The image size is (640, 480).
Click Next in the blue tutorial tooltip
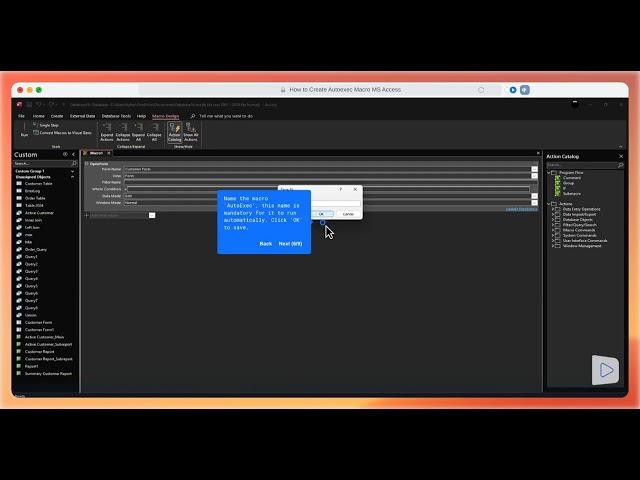(x=290, y=244)
